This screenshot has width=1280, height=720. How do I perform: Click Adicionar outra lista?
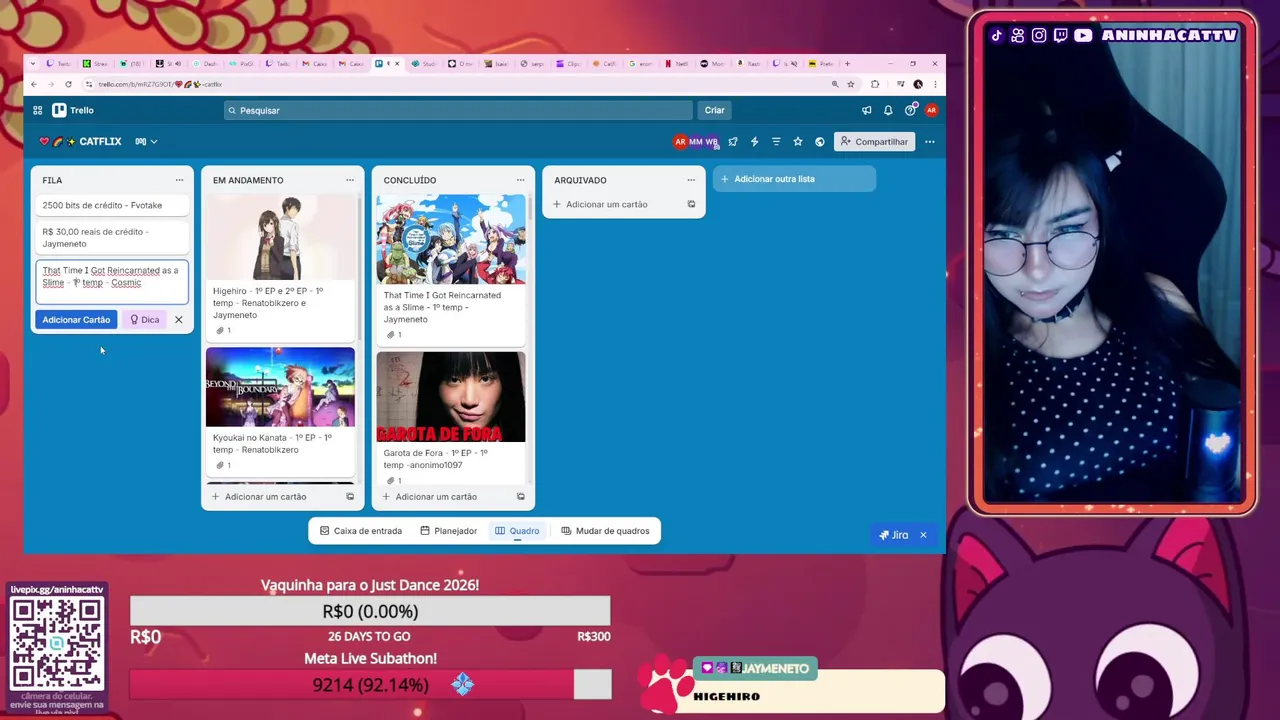pos(794,179)
